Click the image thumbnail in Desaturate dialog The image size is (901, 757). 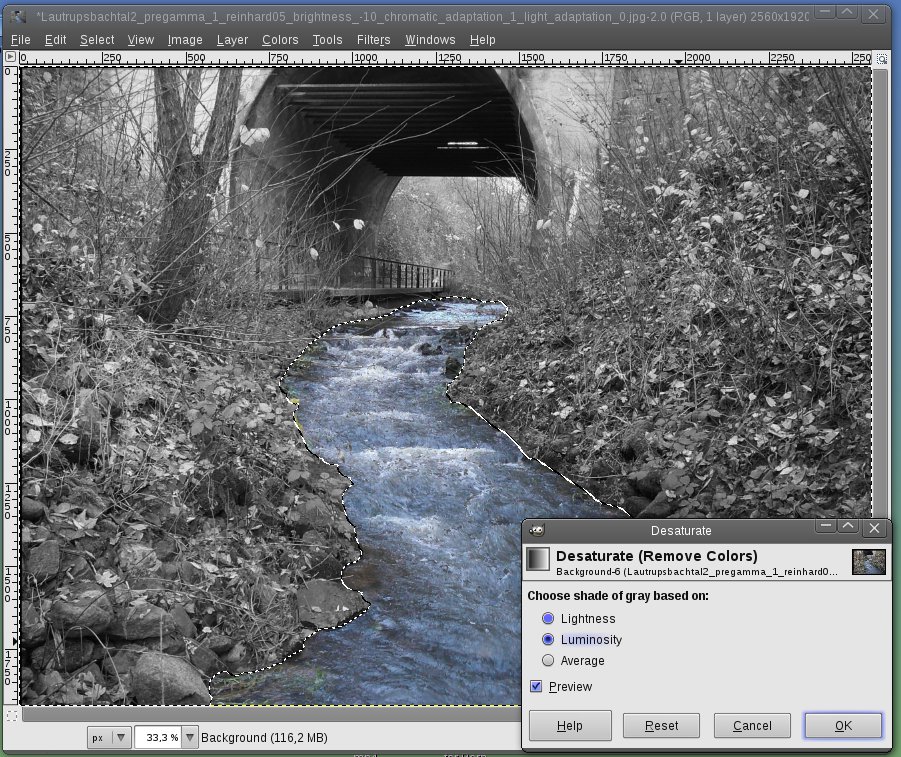tap(867, 561)
